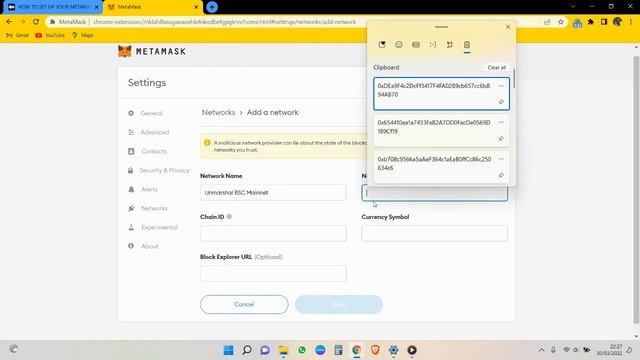Viewport: 640px width, 360px height.
Task: Go back to Networks breadcrumb
Action: (218, 112)
